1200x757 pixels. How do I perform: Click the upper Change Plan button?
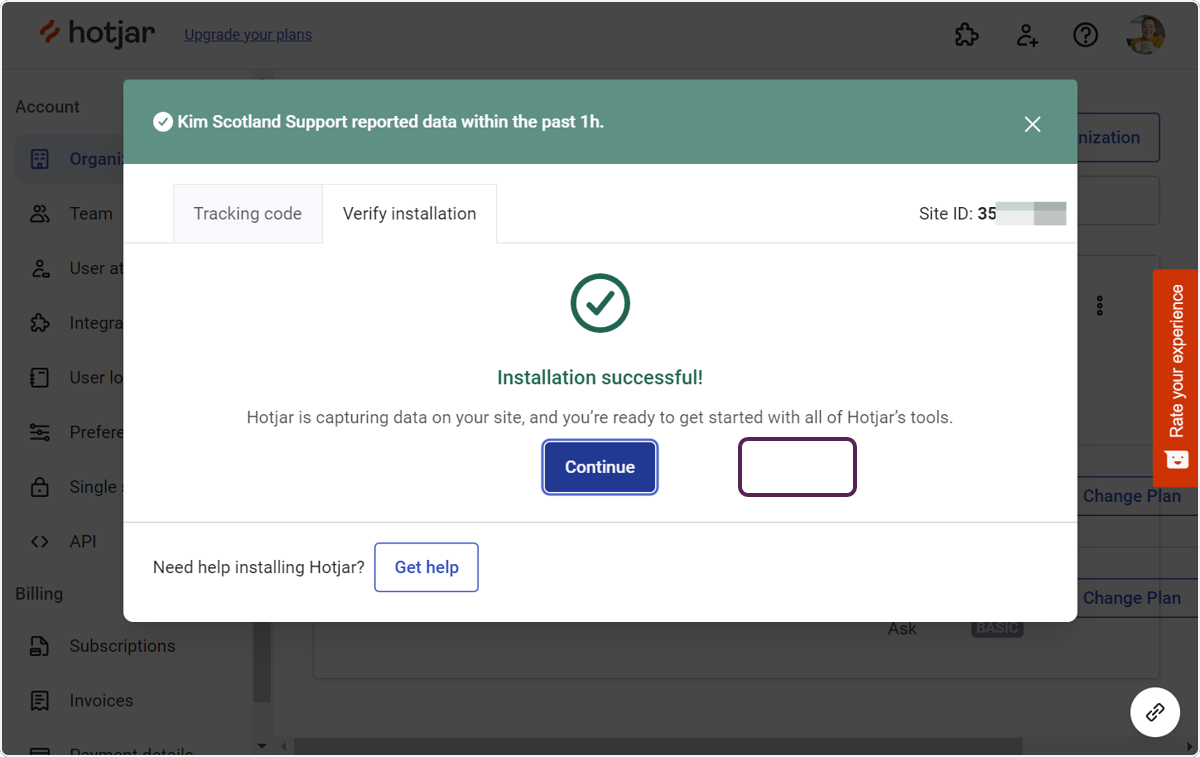tap(1131, 496)
